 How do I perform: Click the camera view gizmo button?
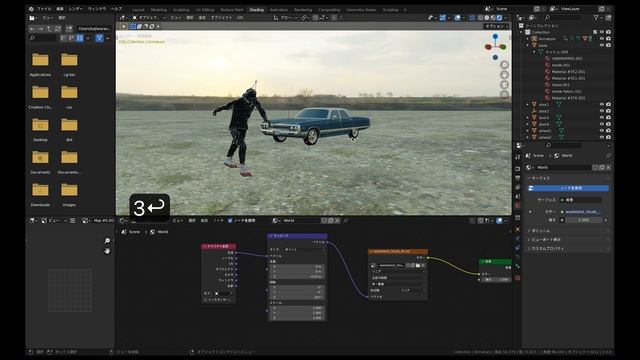504,84
